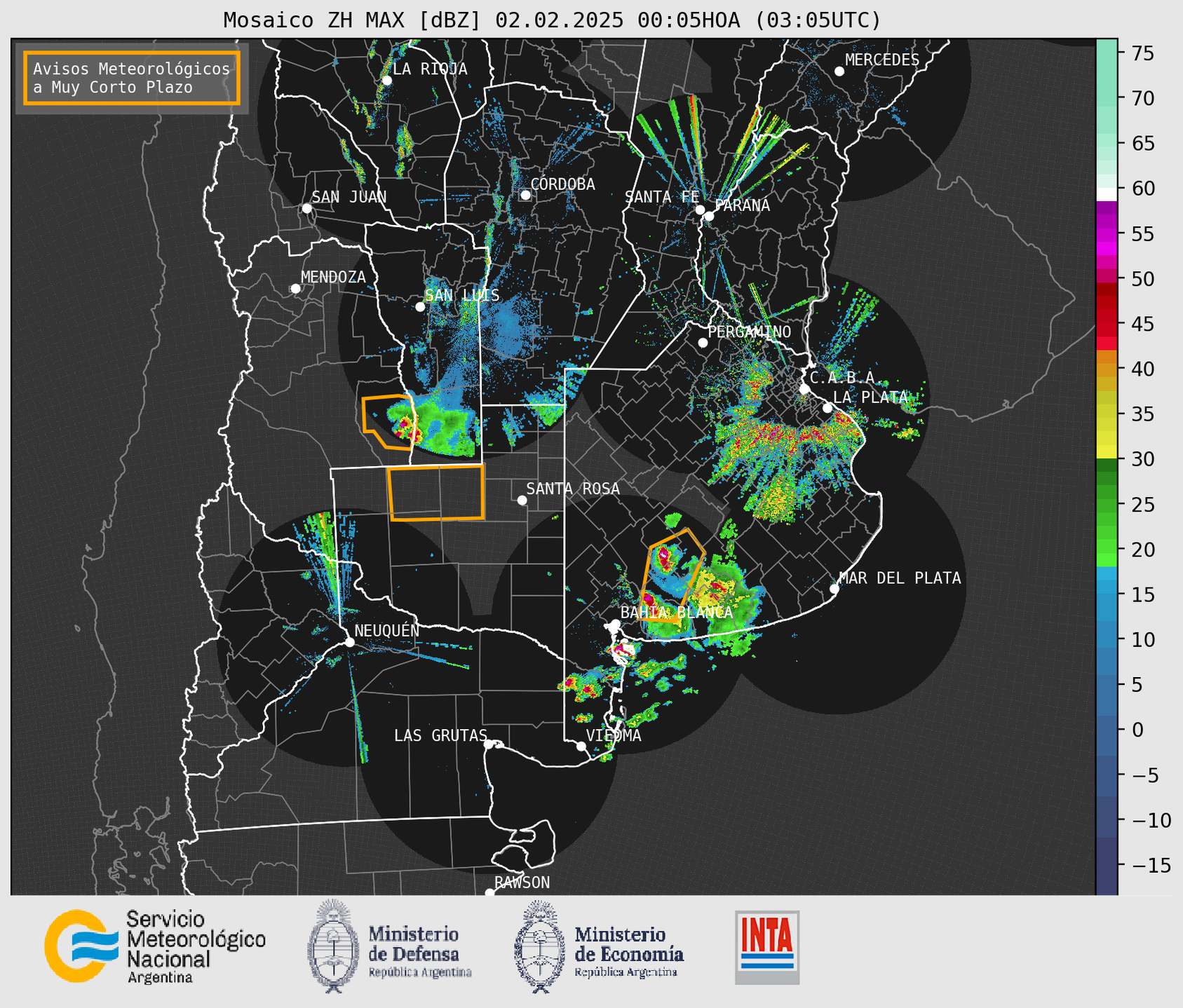Click the 25 dBZ green band on scale

[x=1107, y=505]
